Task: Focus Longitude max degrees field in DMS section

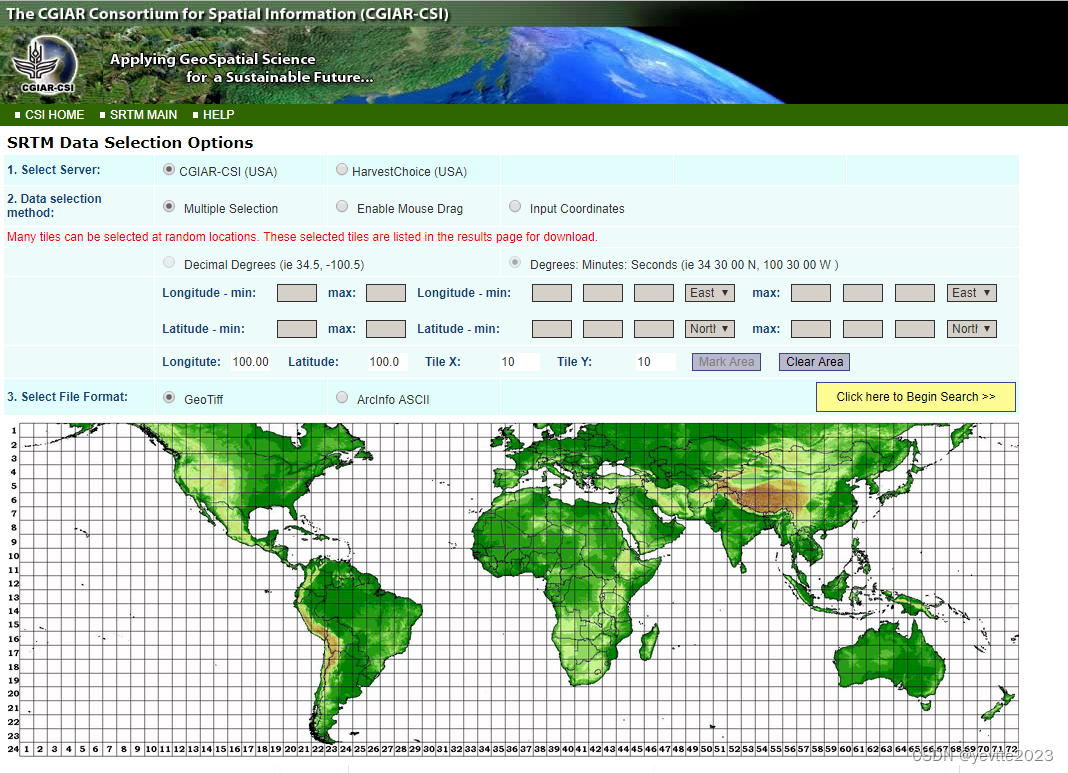Action: point(811,293)
